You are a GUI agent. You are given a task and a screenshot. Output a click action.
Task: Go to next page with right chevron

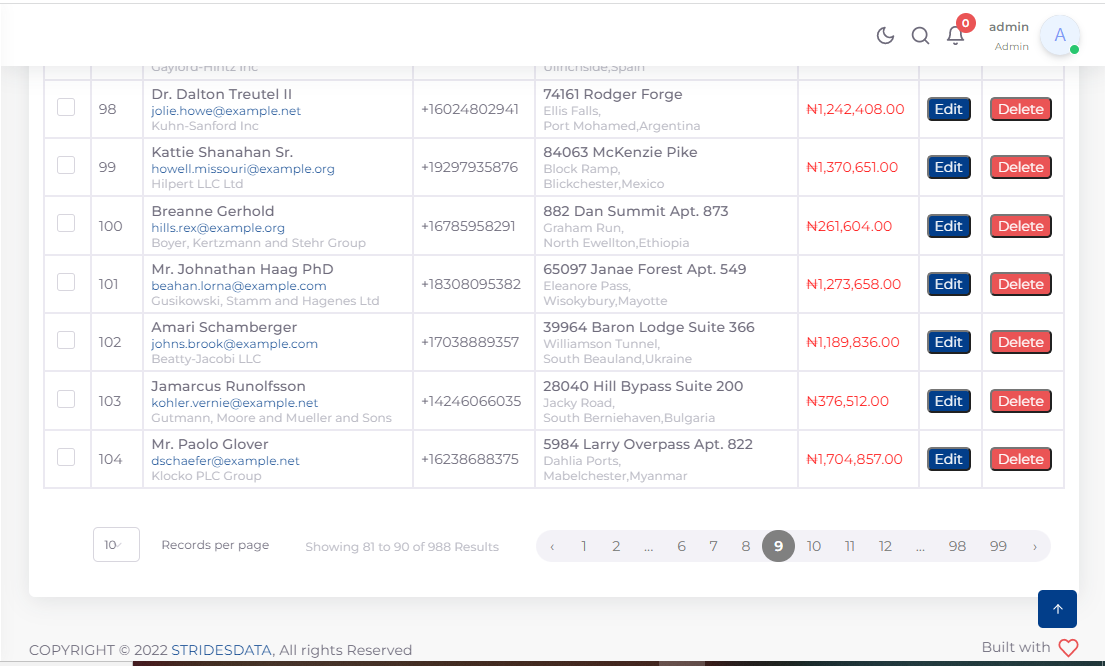(x=1034, y=546)
